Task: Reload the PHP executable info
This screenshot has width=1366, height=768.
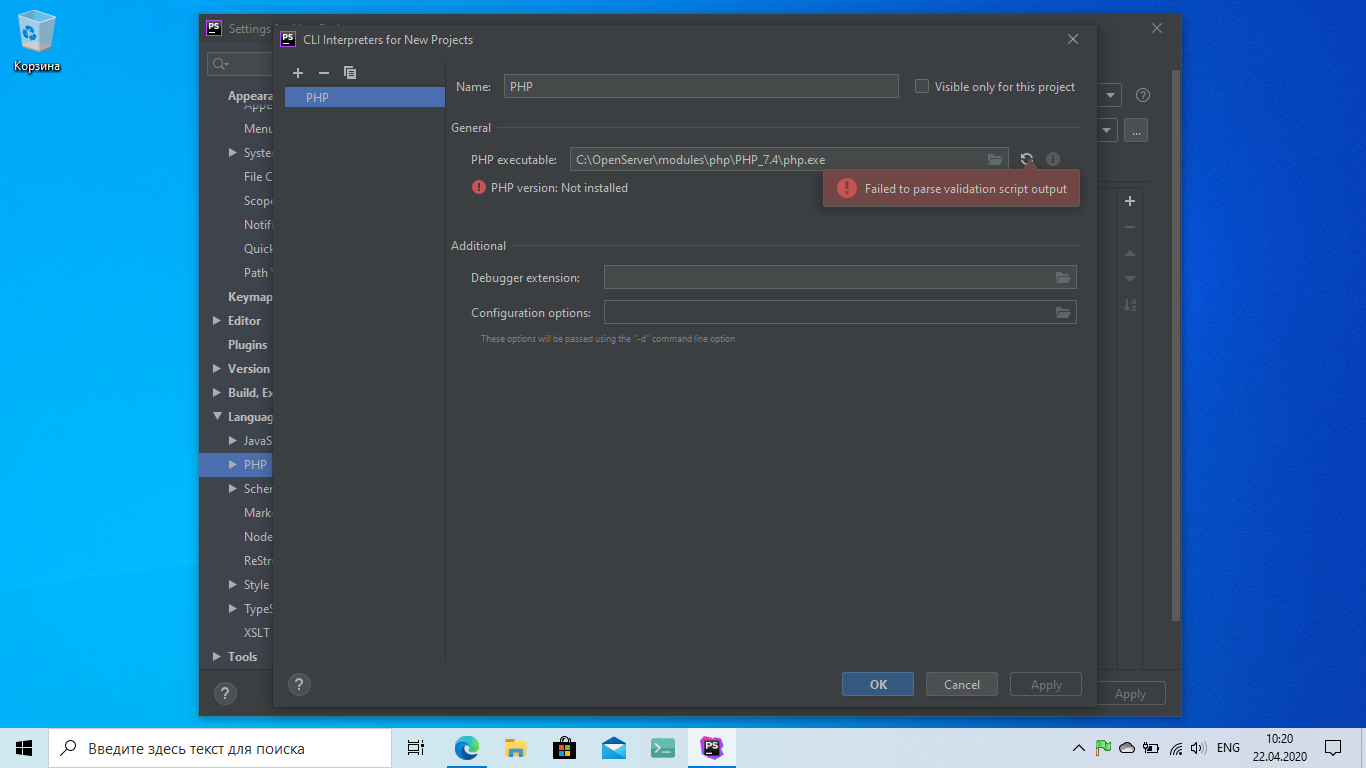Action: click(x=1026, y=159)
